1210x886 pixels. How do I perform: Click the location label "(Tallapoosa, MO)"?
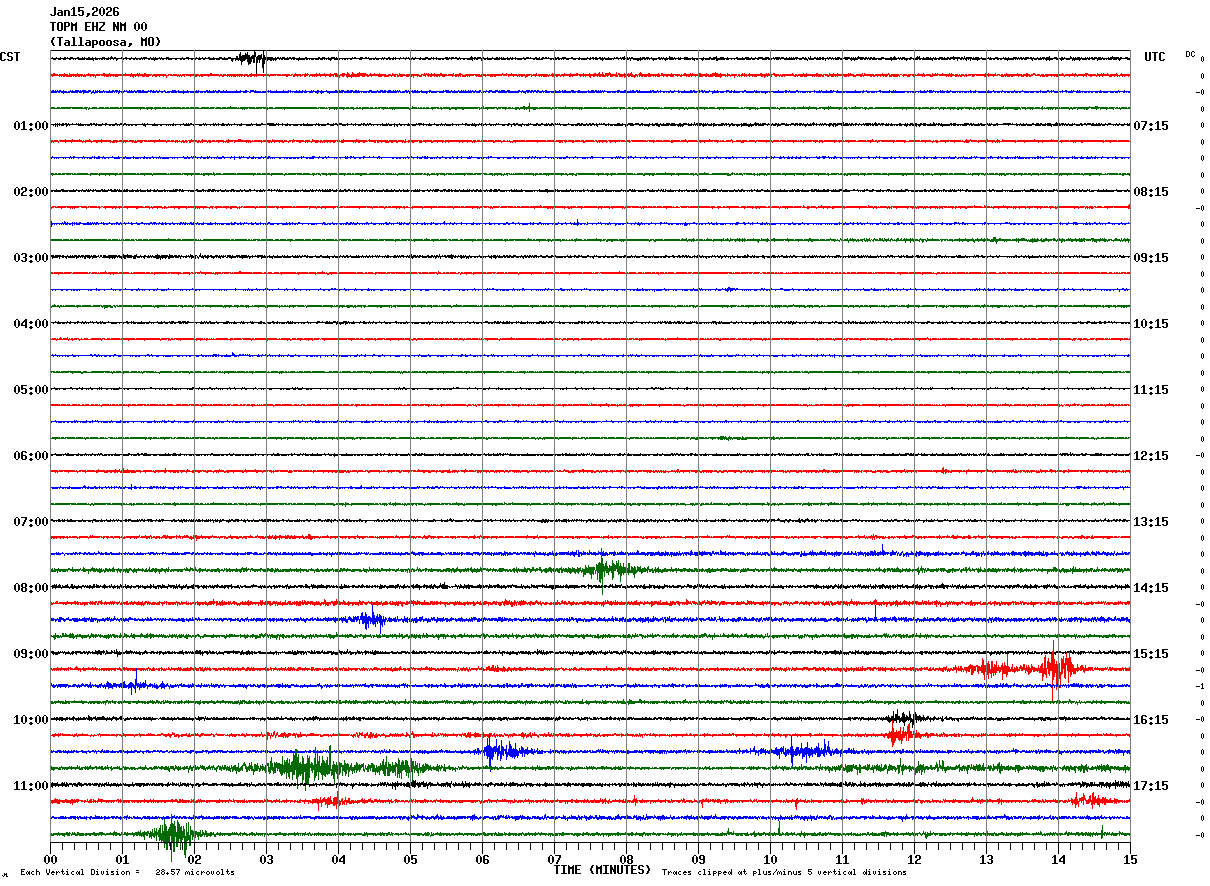pos(105,42)
